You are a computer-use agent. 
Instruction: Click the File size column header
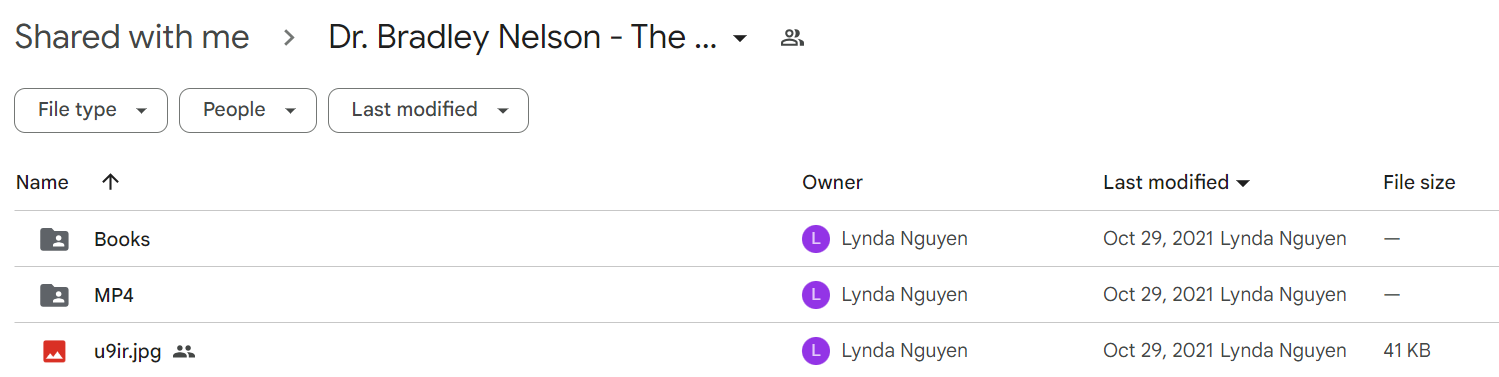pyautogui.click(x=1419, y=182)
